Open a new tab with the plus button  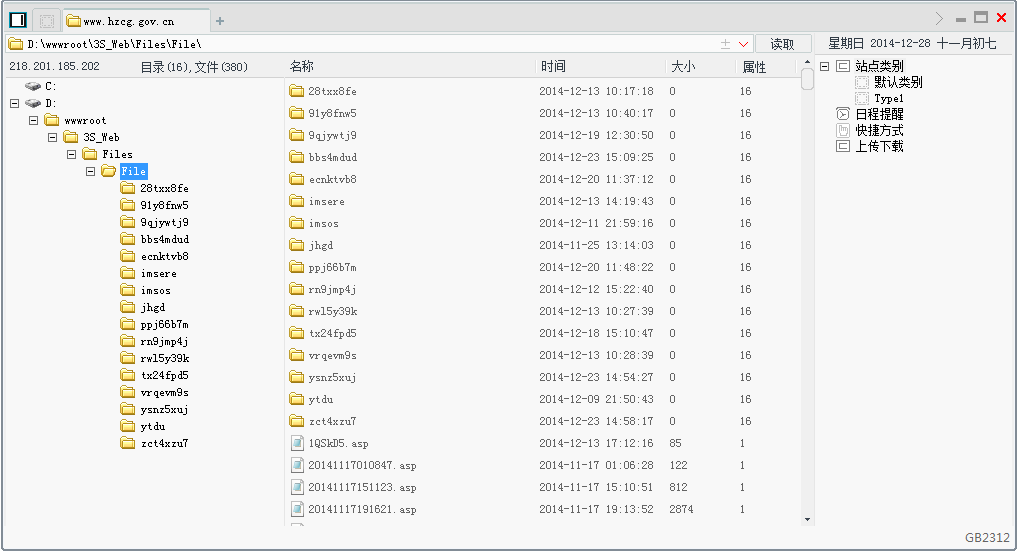coord(220,21)
